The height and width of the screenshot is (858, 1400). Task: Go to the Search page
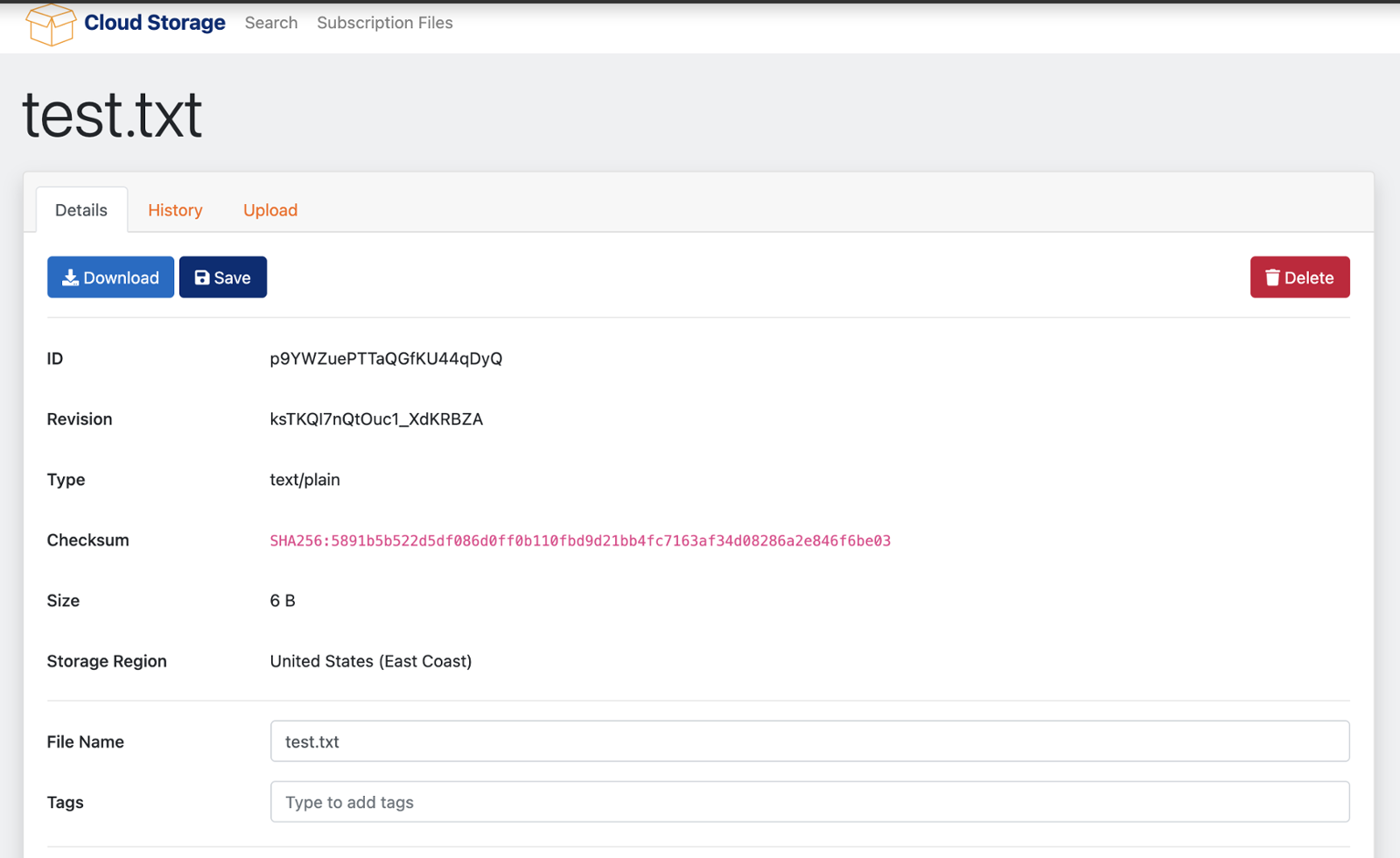point(271,23)
